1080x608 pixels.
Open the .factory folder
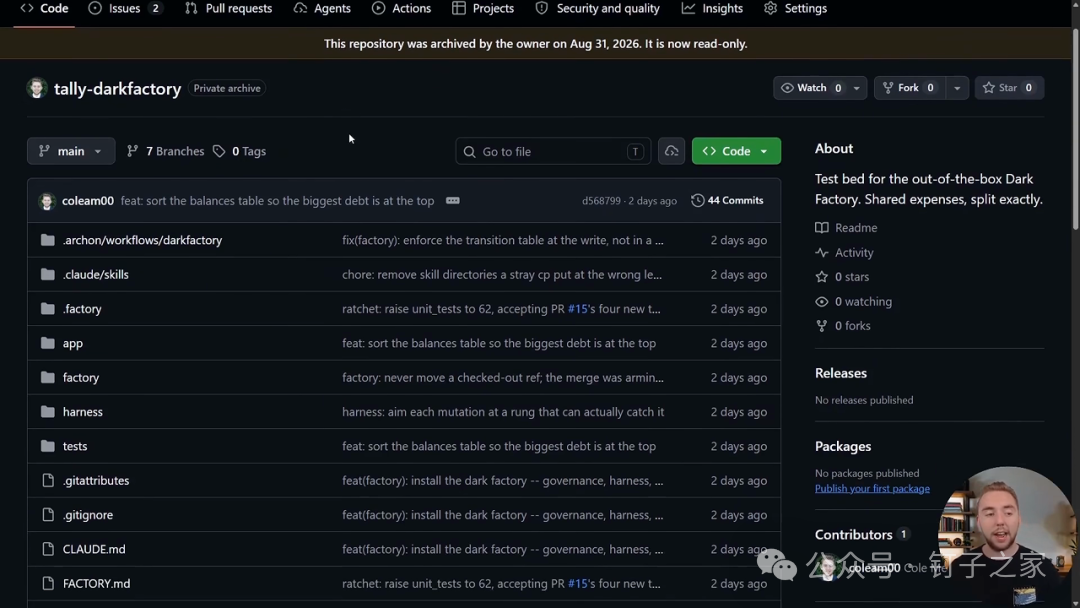[x=82, y=308]
